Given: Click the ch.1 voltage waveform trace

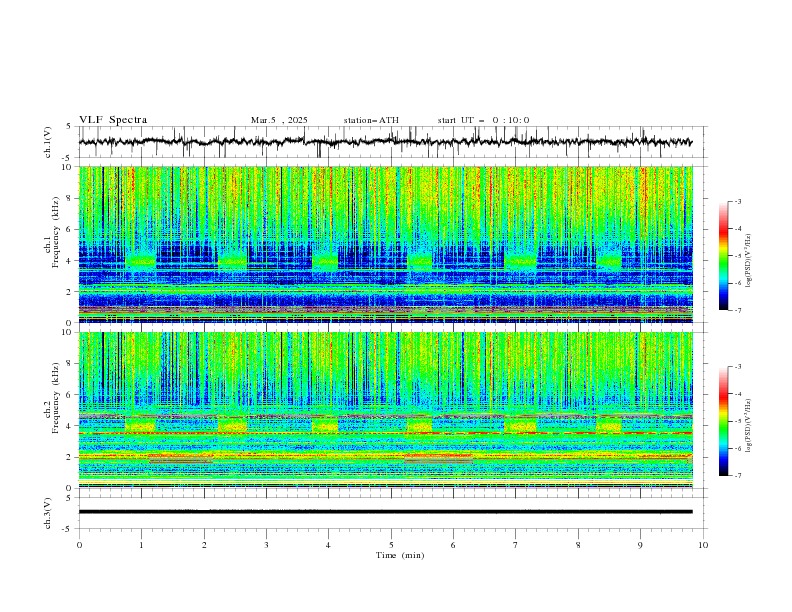Looking at the screenshot, I should click(385, 142).
